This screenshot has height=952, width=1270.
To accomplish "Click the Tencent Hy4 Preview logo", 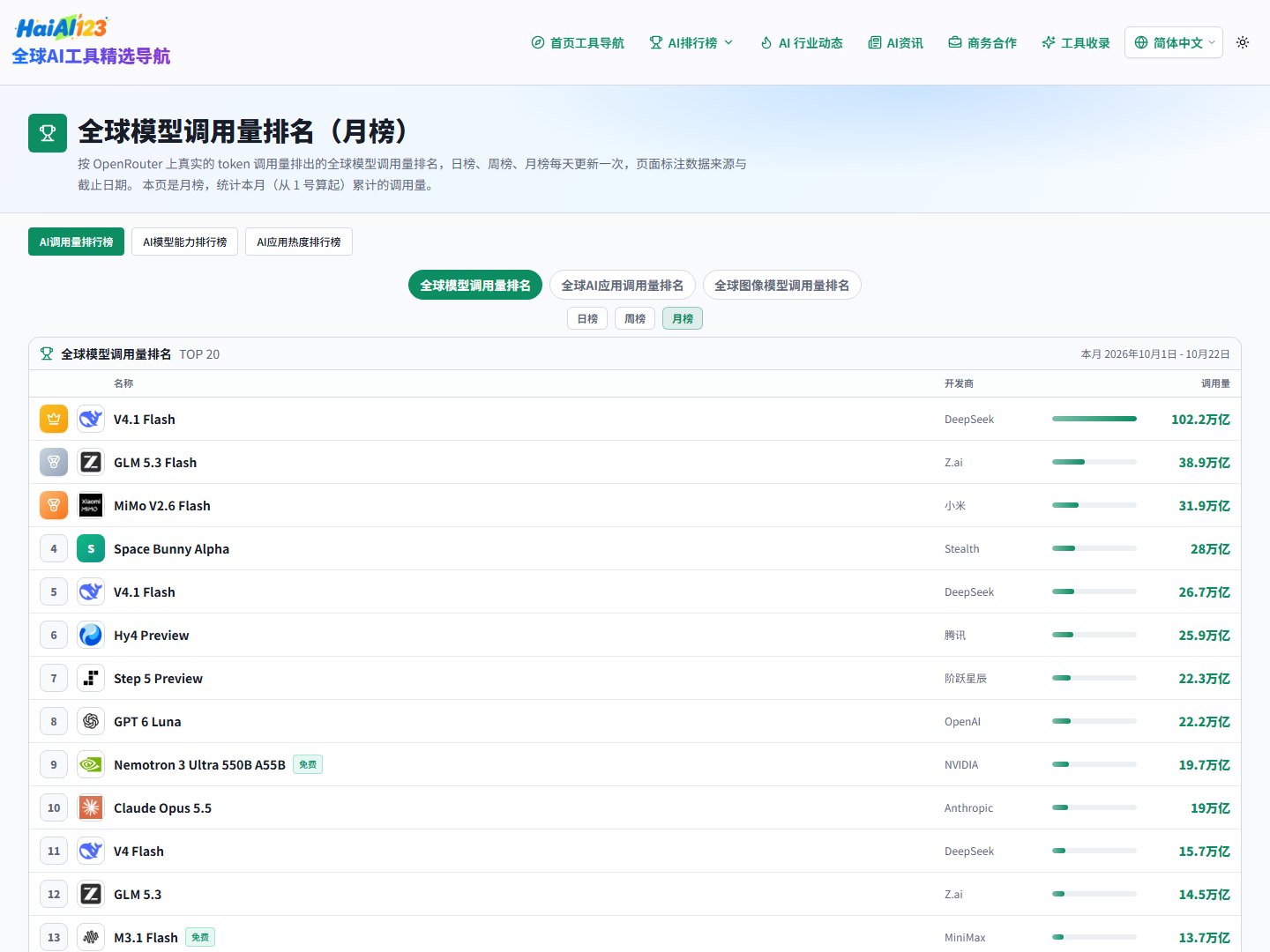I will pyautogui.click(x=91, y=635).
